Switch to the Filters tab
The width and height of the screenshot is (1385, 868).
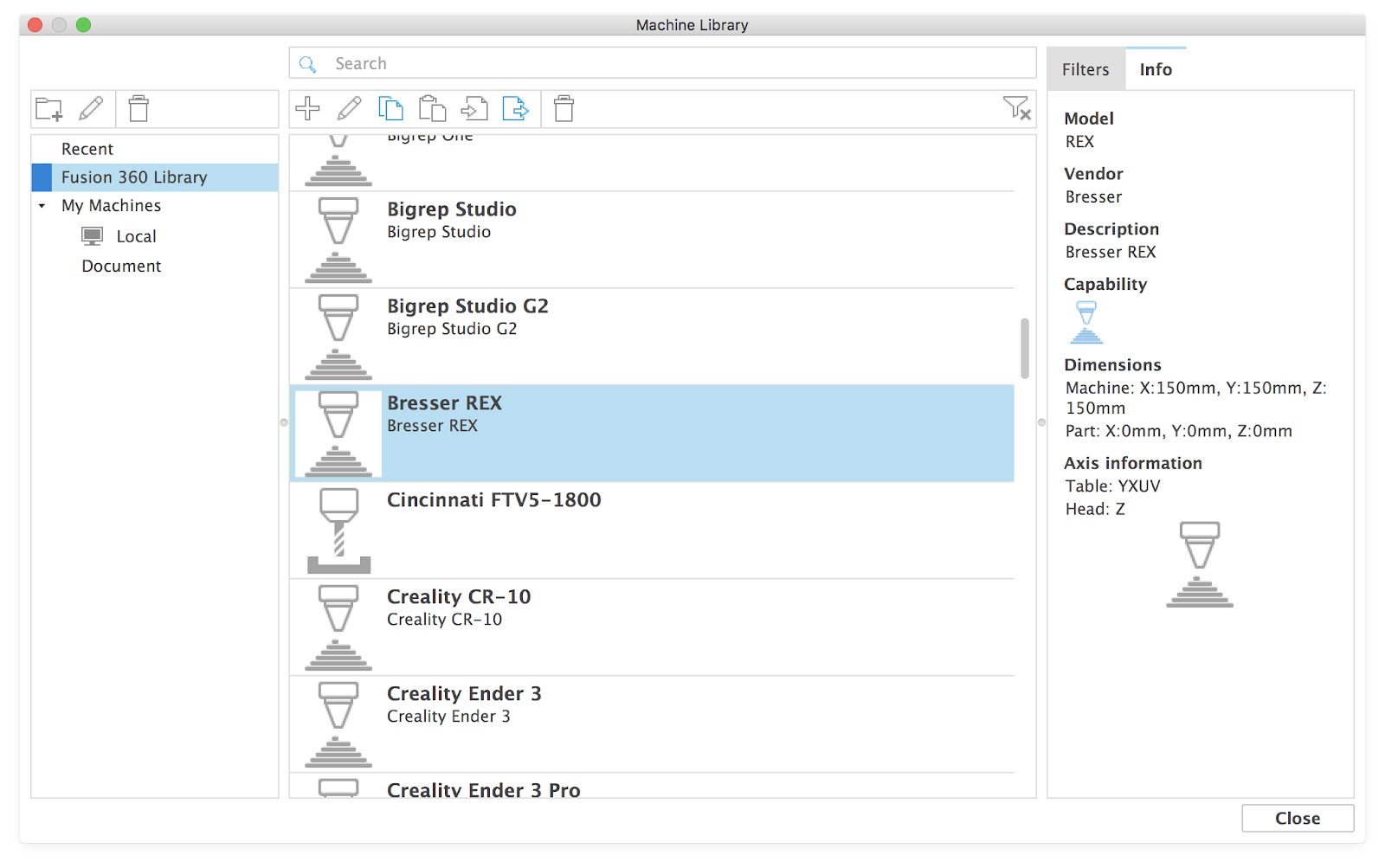point(1085,69)
